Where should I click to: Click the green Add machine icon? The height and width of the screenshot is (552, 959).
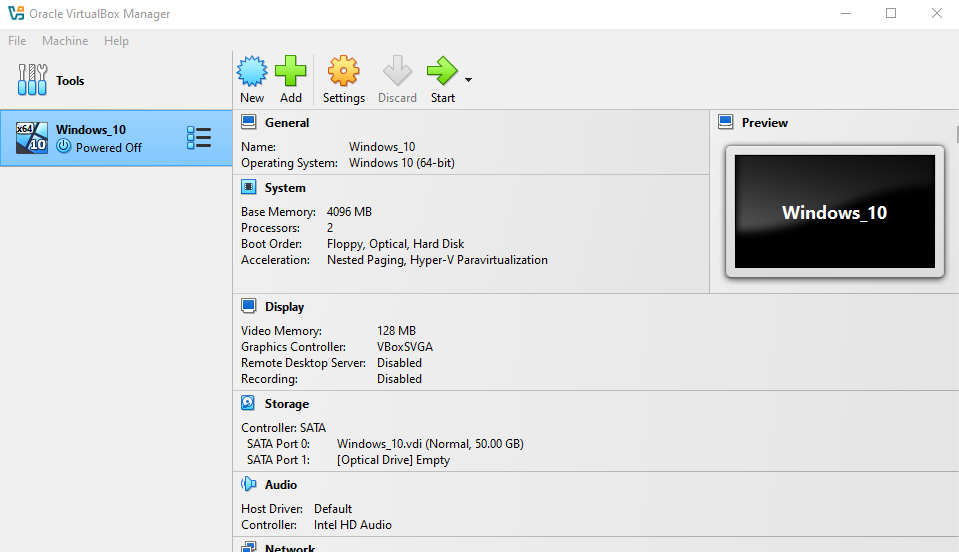290,72
